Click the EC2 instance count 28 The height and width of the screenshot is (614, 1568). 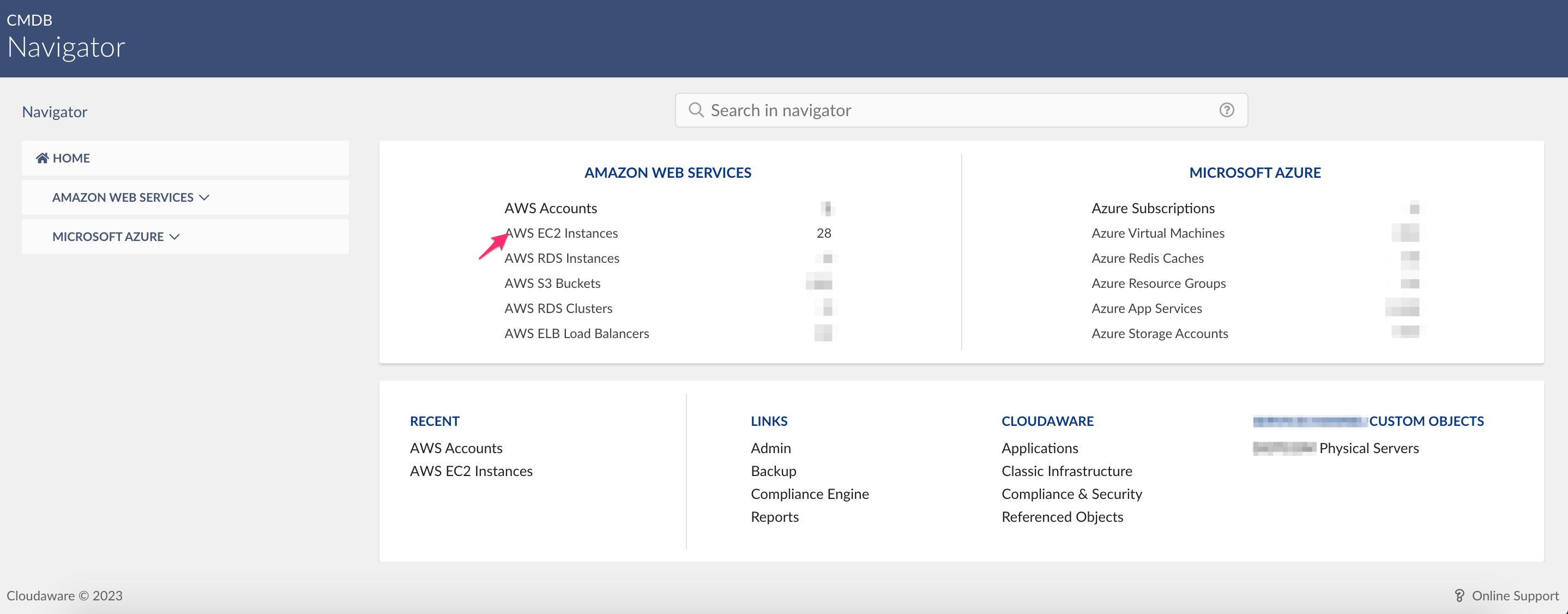(824, 233)
